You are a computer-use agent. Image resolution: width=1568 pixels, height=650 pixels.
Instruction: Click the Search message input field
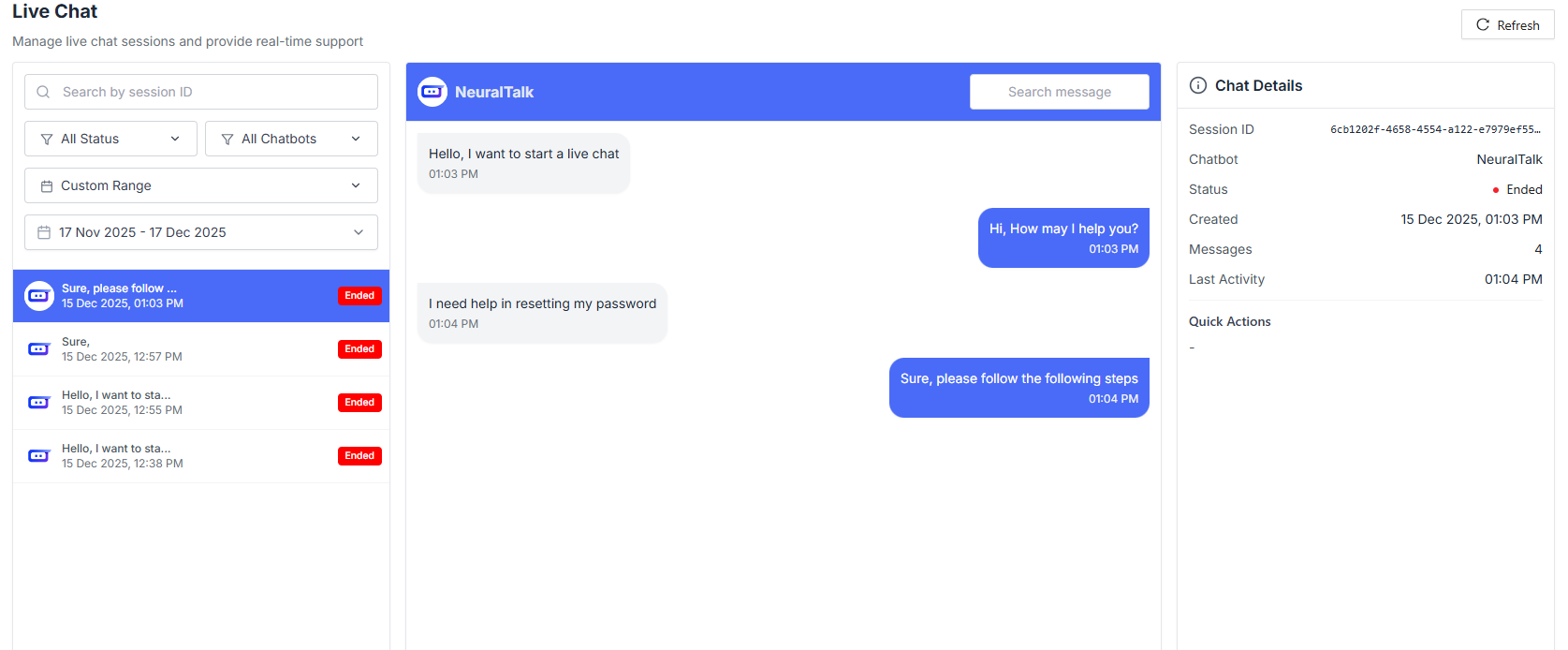click(x=1059, y=92)
